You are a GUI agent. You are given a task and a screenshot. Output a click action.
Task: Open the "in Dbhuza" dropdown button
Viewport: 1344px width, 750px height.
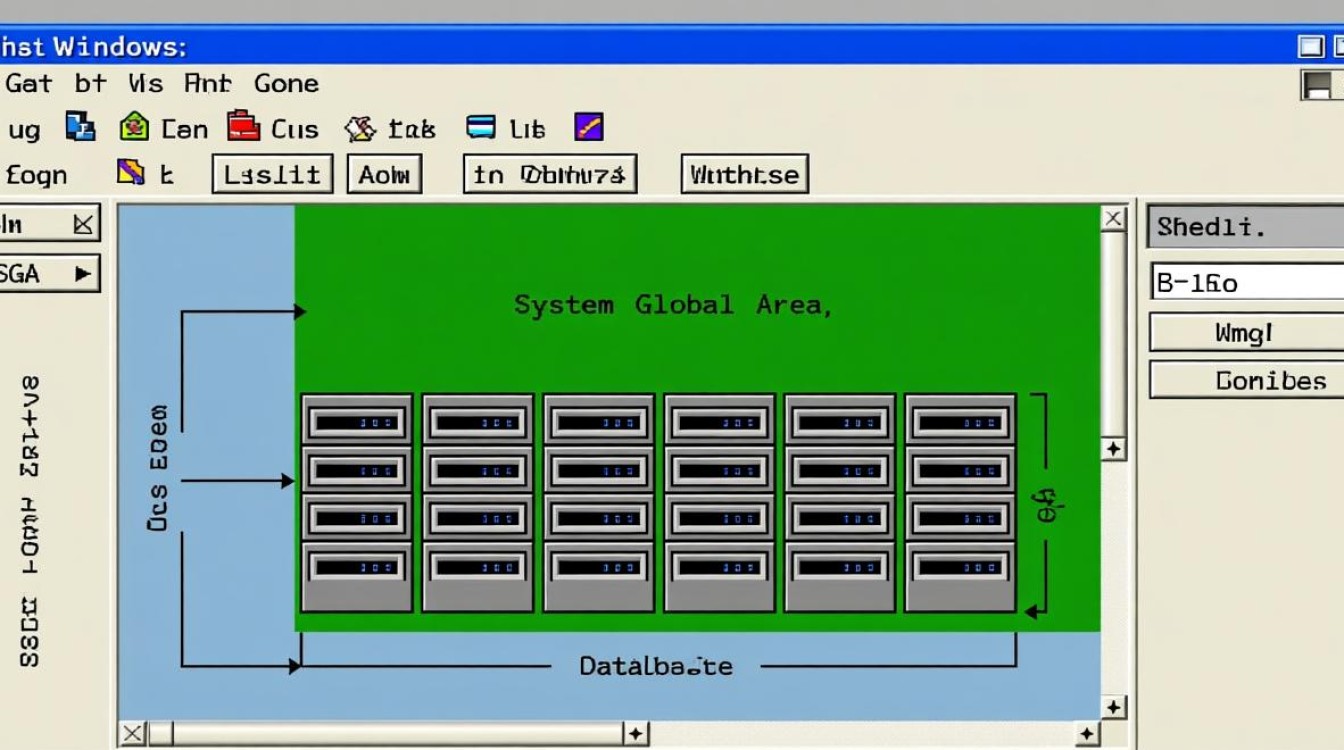[550, 175]
